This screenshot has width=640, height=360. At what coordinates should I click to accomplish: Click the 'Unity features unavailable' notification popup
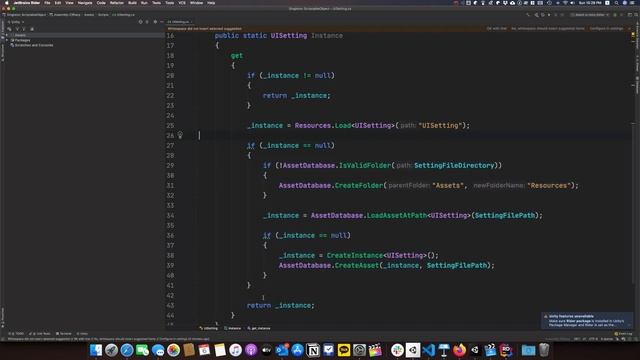(587, 320)
